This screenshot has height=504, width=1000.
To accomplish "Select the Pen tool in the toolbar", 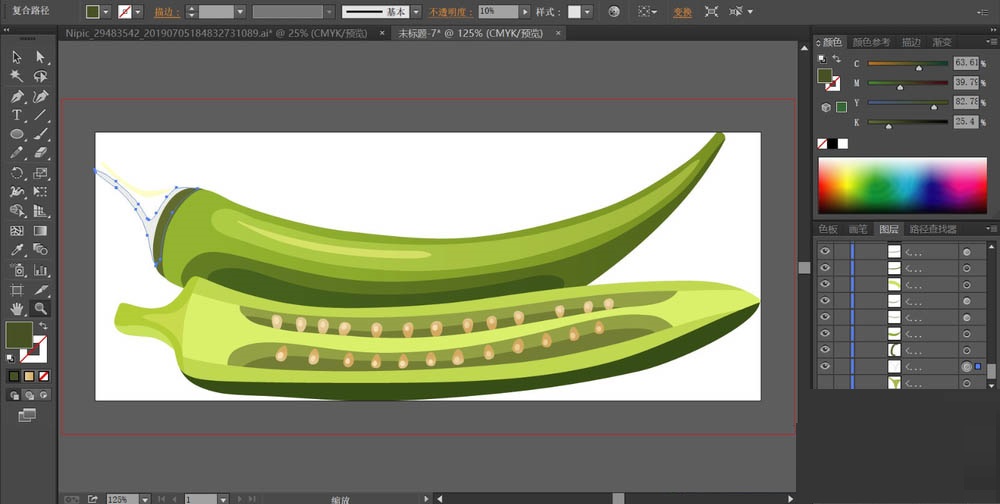I will [17, 97].
